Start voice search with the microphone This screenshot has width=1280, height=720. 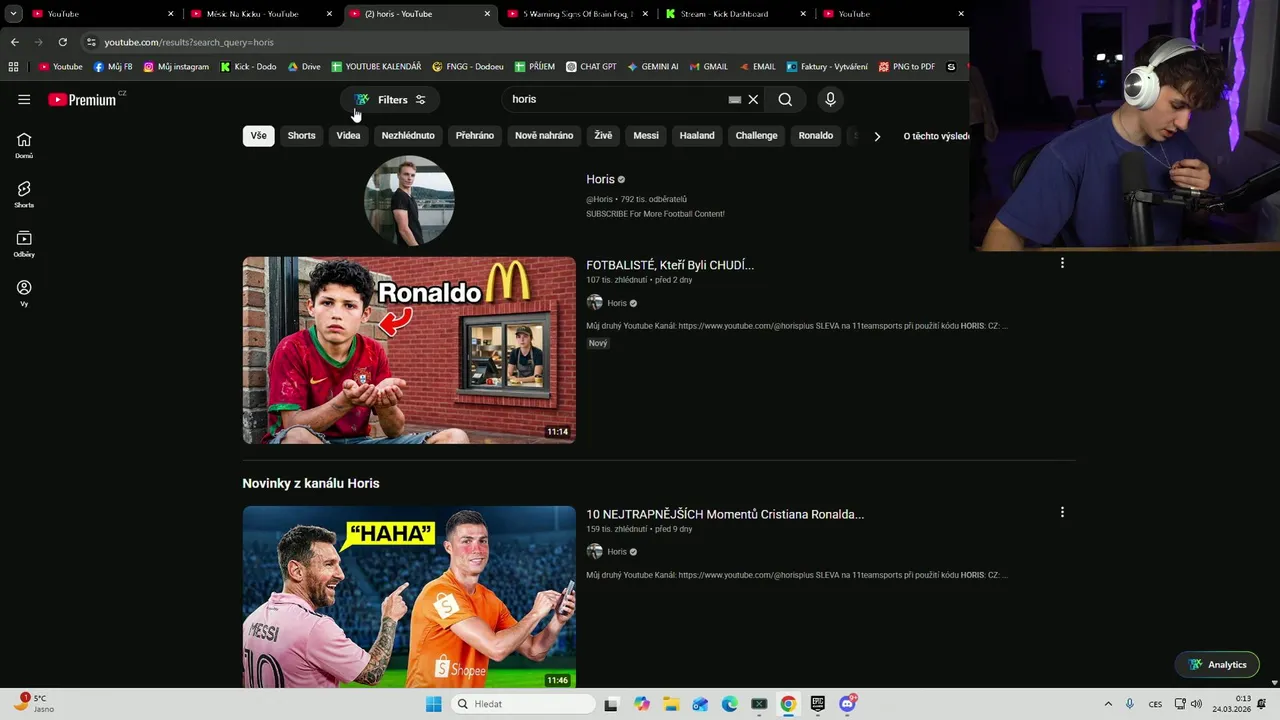pyautogui.click(x=830, y=99)
